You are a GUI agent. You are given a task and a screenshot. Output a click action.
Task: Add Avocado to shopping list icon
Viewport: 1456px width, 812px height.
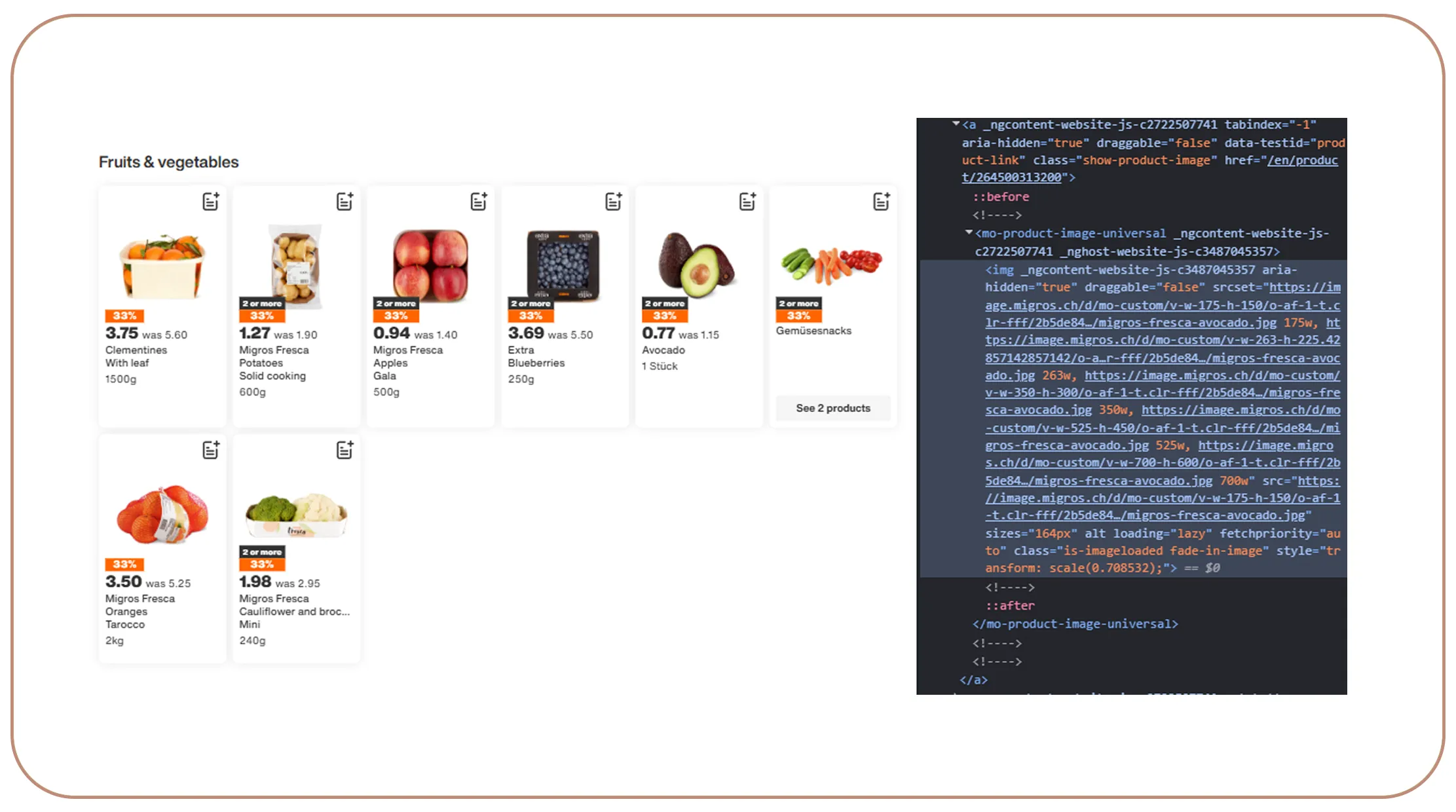[747, 202]
